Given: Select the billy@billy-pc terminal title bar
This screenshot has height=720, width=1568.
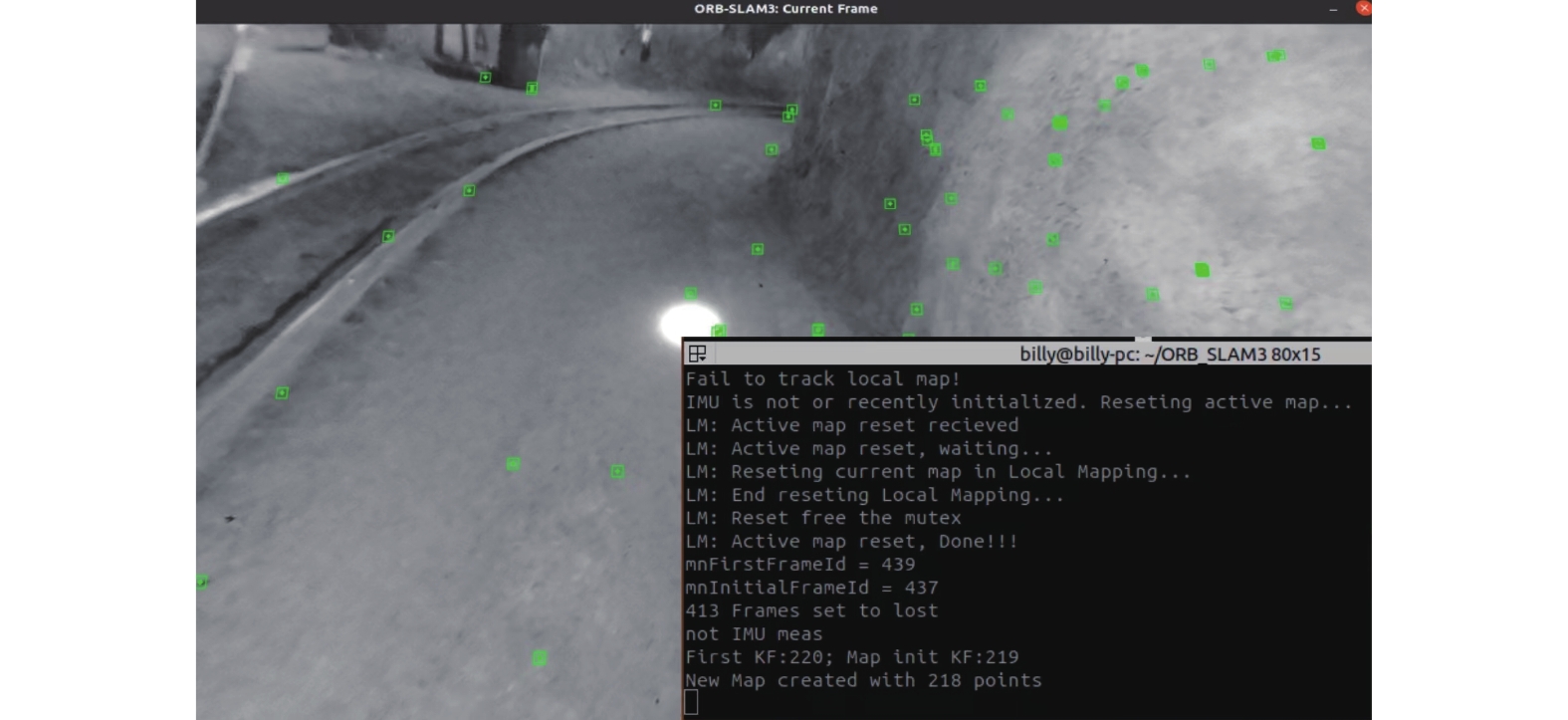Looking at the screenshot, I should coord(1169,354).
